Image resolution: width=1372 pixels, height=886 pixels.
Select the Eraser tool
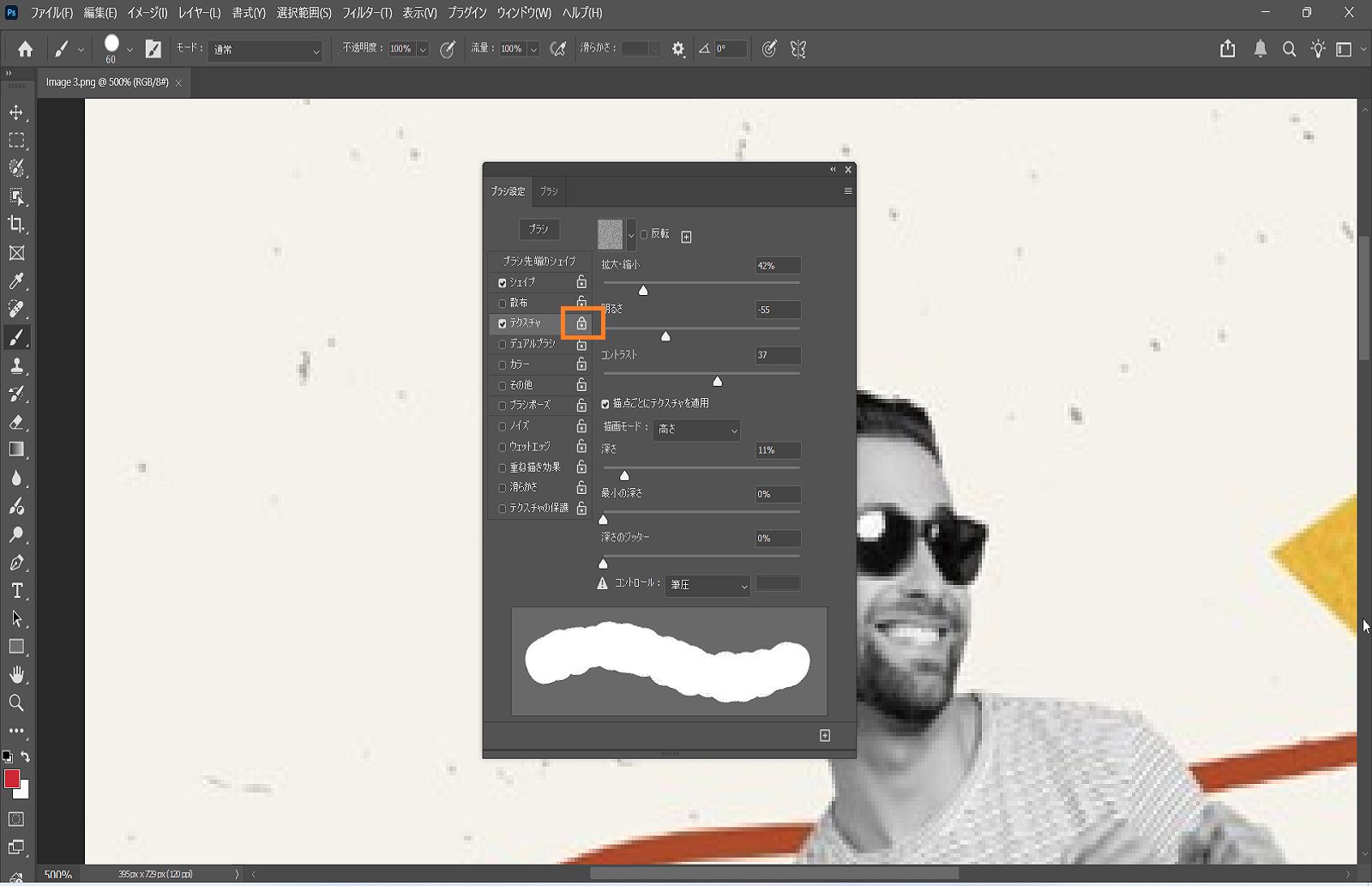17,422
